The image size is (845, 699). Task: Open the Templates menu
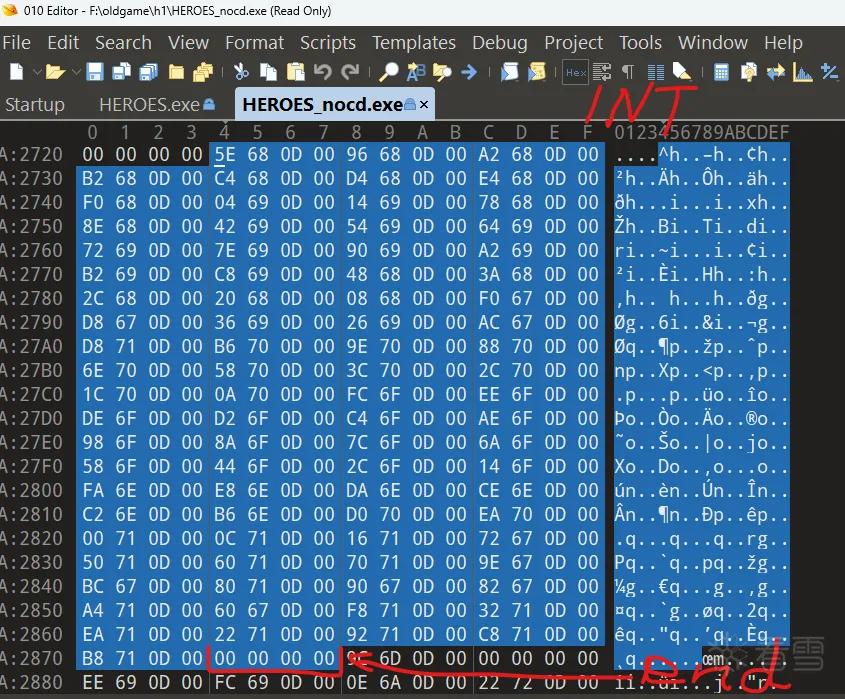tap(414, 43)
